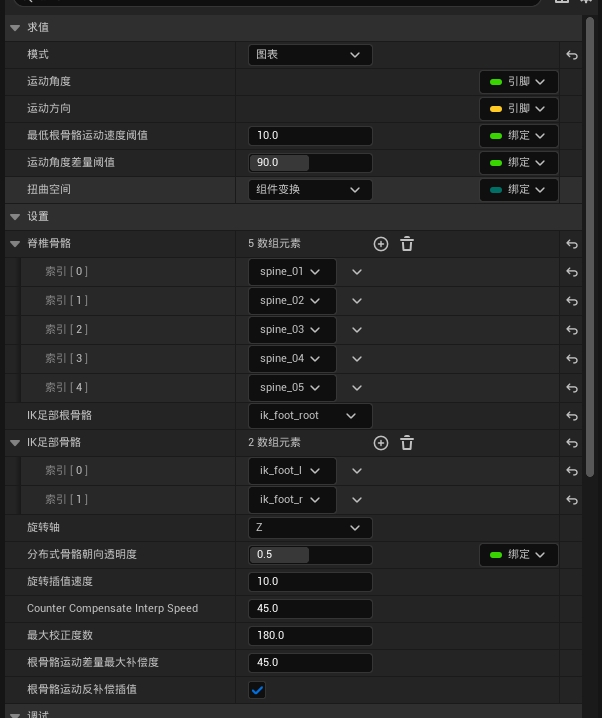Open 绑定 dropdown for 运动角度差量阈值
This screenshot has width=602, height=718.
(x=519, y=163)
